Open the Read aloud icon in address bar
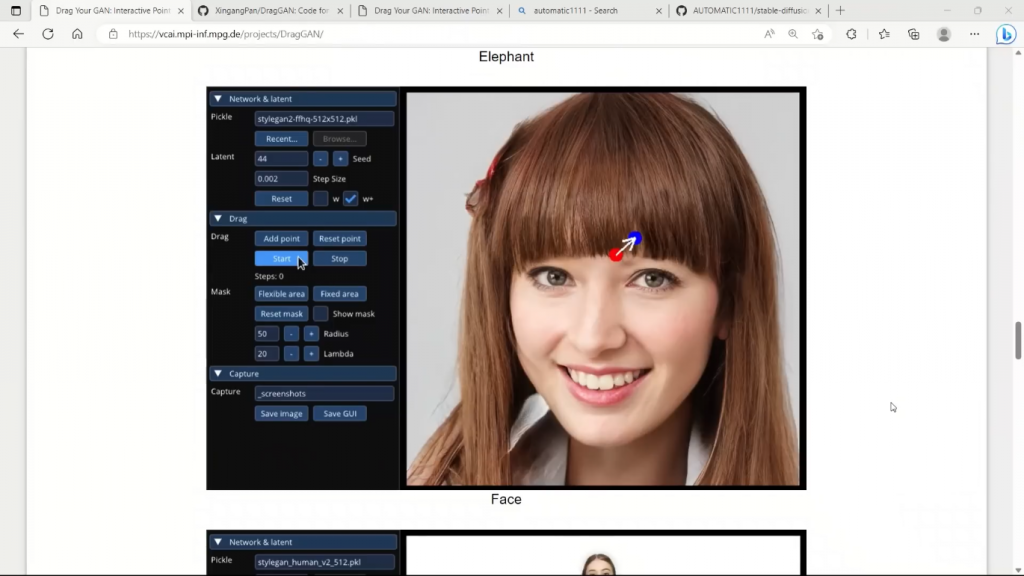This screenshot has width=1024, height=576. click(x=769, y=34)
